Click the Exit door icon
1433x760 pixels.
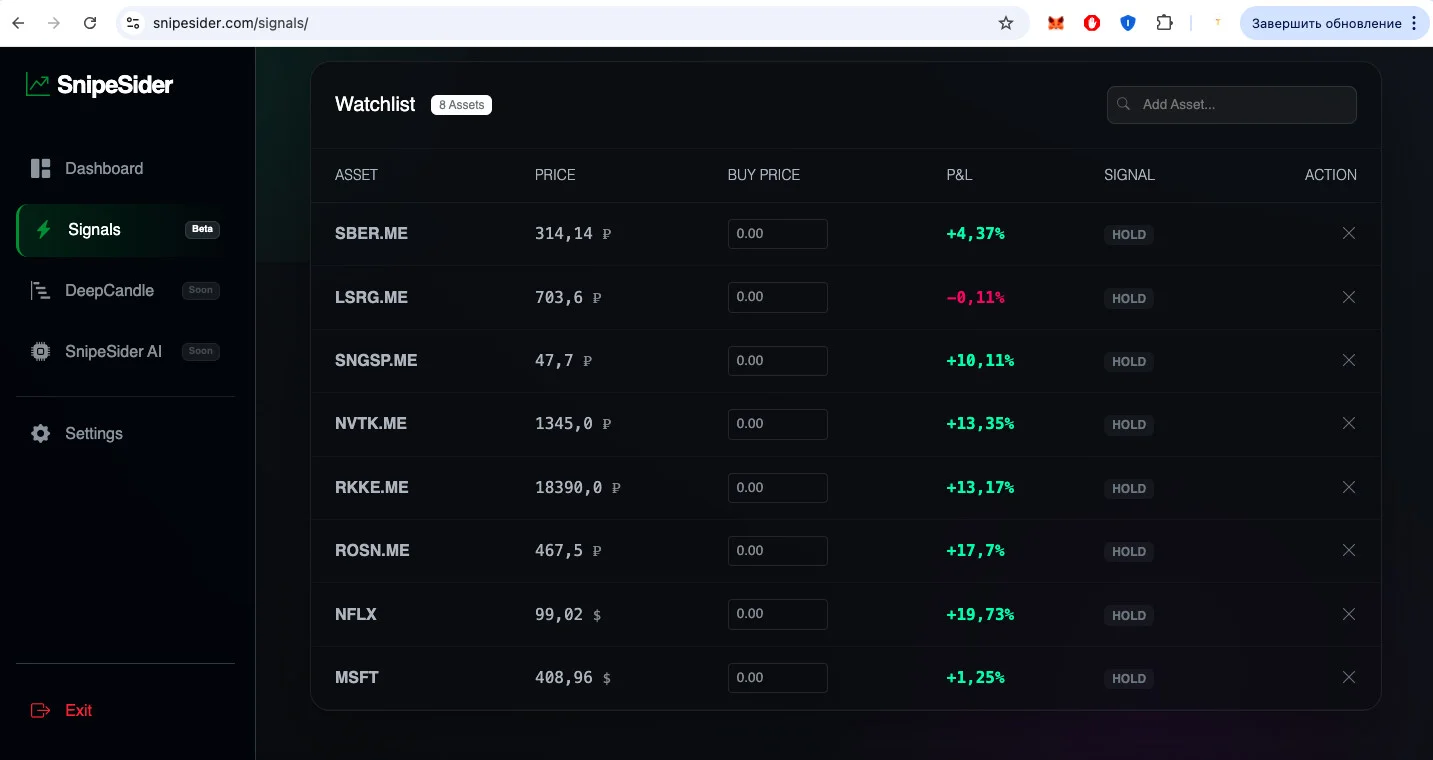click(41, 710)
